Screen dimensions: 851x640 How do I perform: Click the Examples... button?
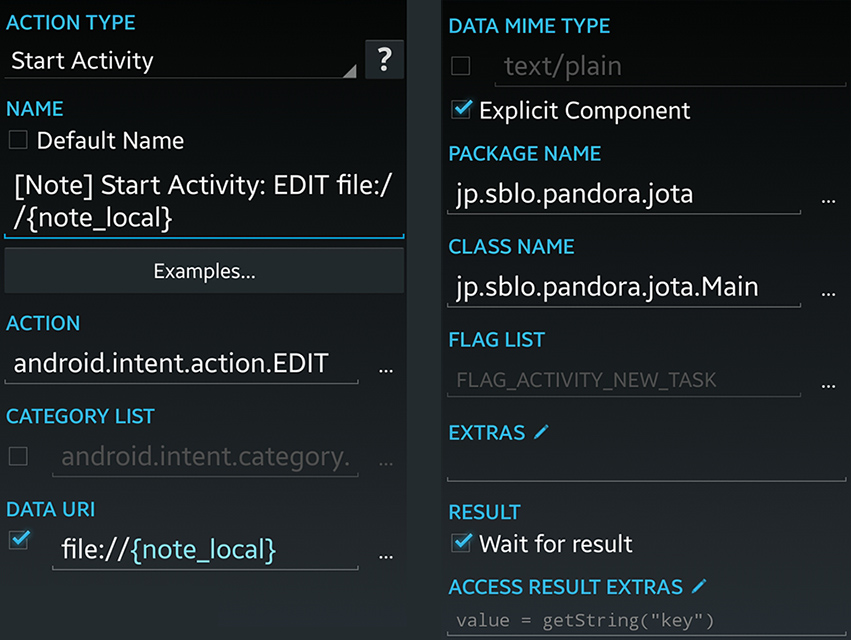pyautogui.click(x=204, y=271)
